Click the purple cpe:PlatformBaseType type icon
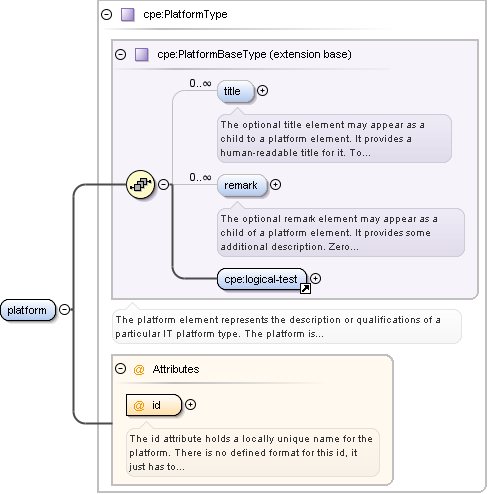488x494 pixels. pyautogui.click(x=142, y=54)
